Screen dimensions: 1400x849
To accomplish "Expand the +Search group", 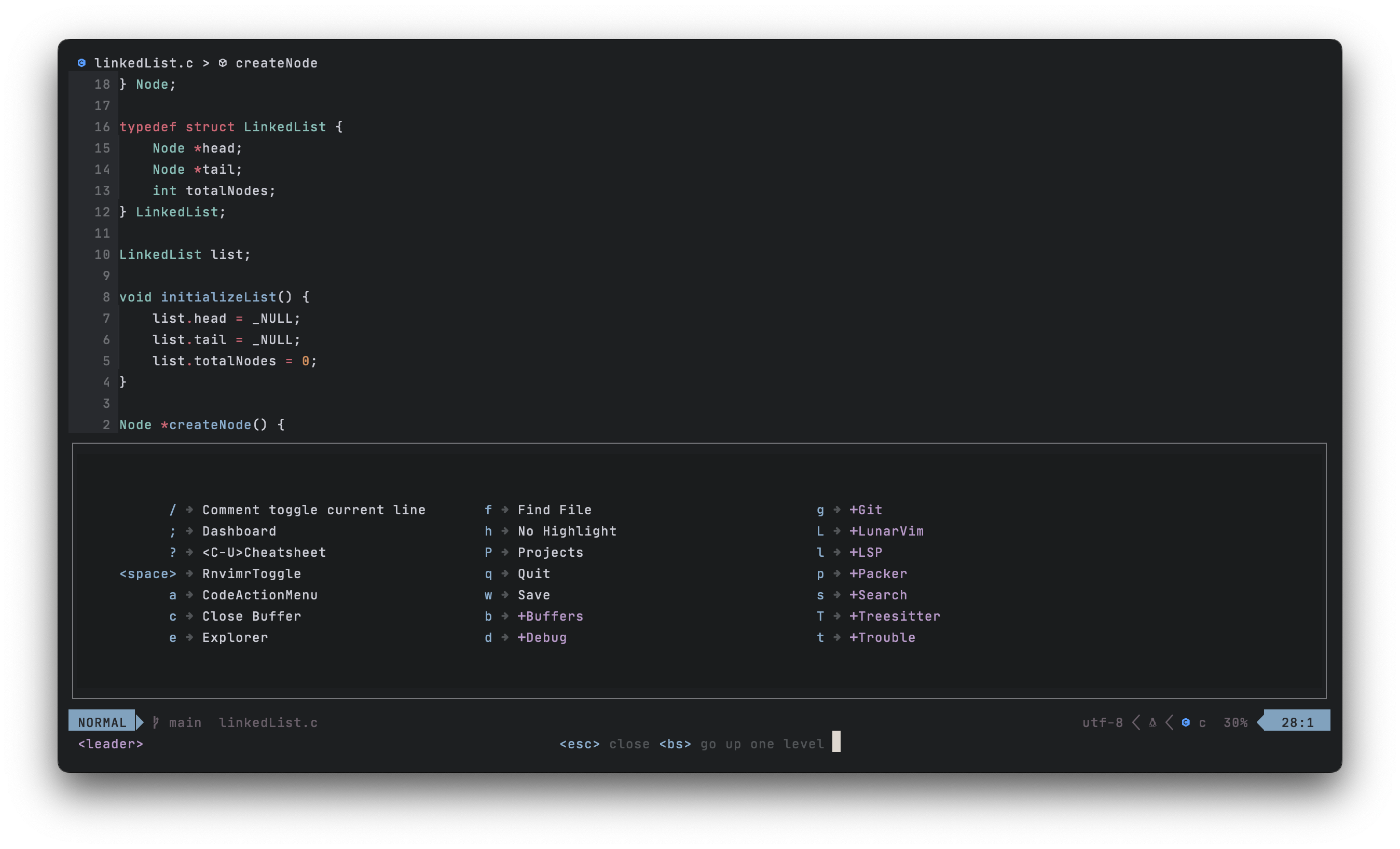I will (x=879, y=595).
